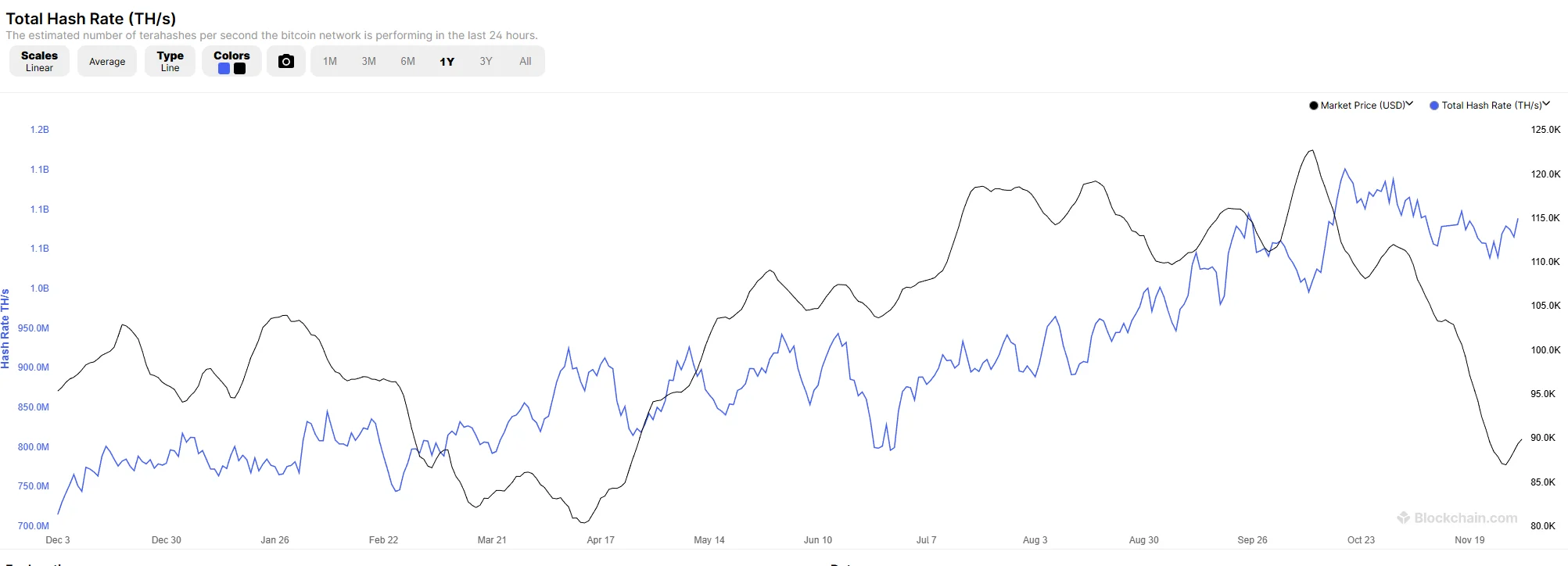This screenshot has width=1568, height=566.
Task: Select the 3M time range
Action: coord(369,62)
